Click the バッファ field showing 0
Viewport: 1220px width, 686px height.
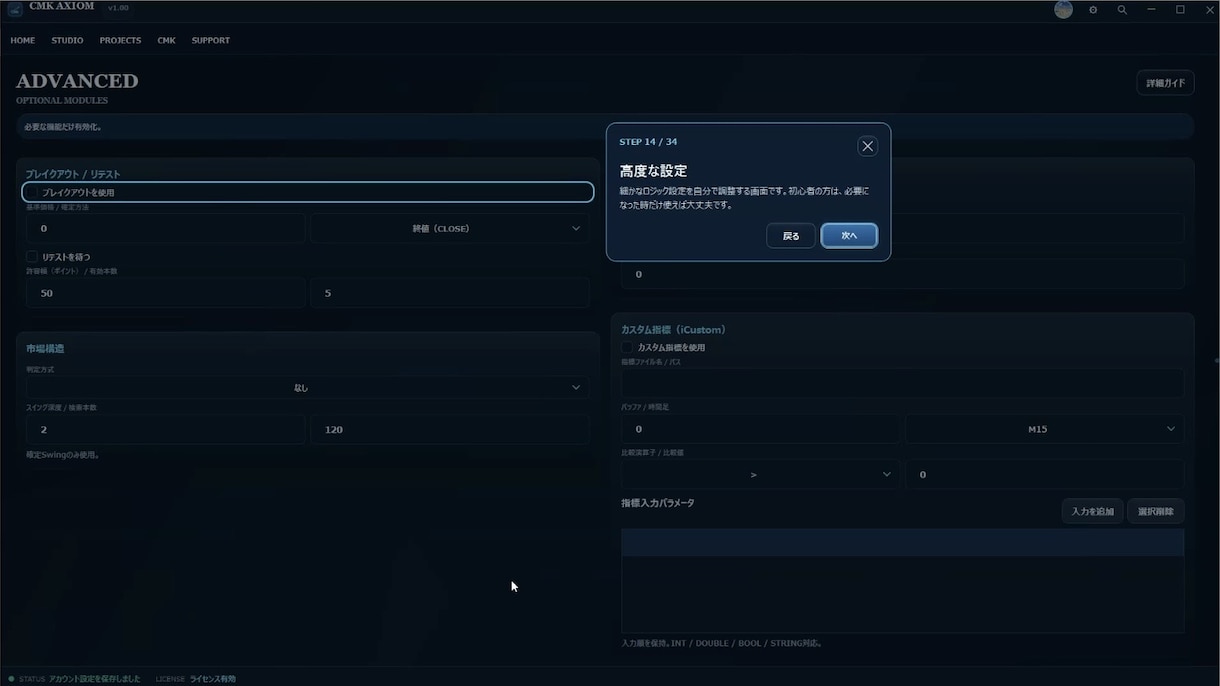pyautogui.click(x=760, y=429)
